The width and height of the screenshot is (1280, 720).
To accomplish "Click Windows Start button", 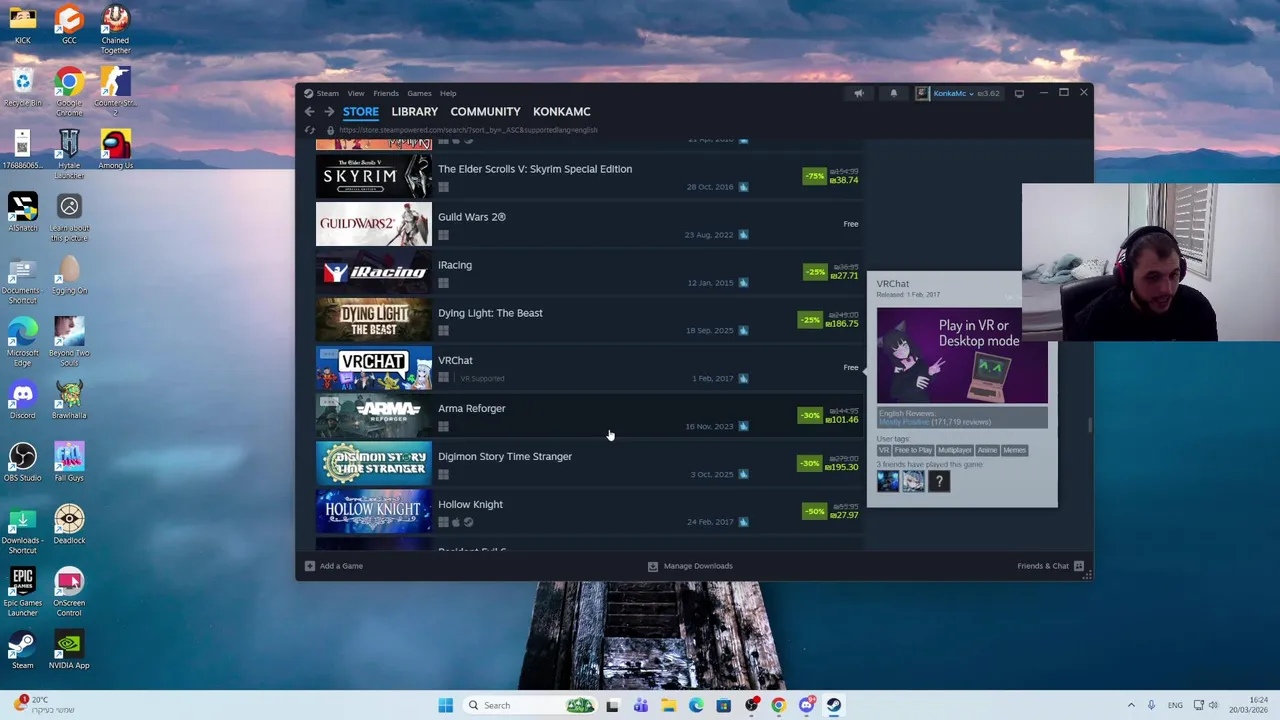I will 445,705.
